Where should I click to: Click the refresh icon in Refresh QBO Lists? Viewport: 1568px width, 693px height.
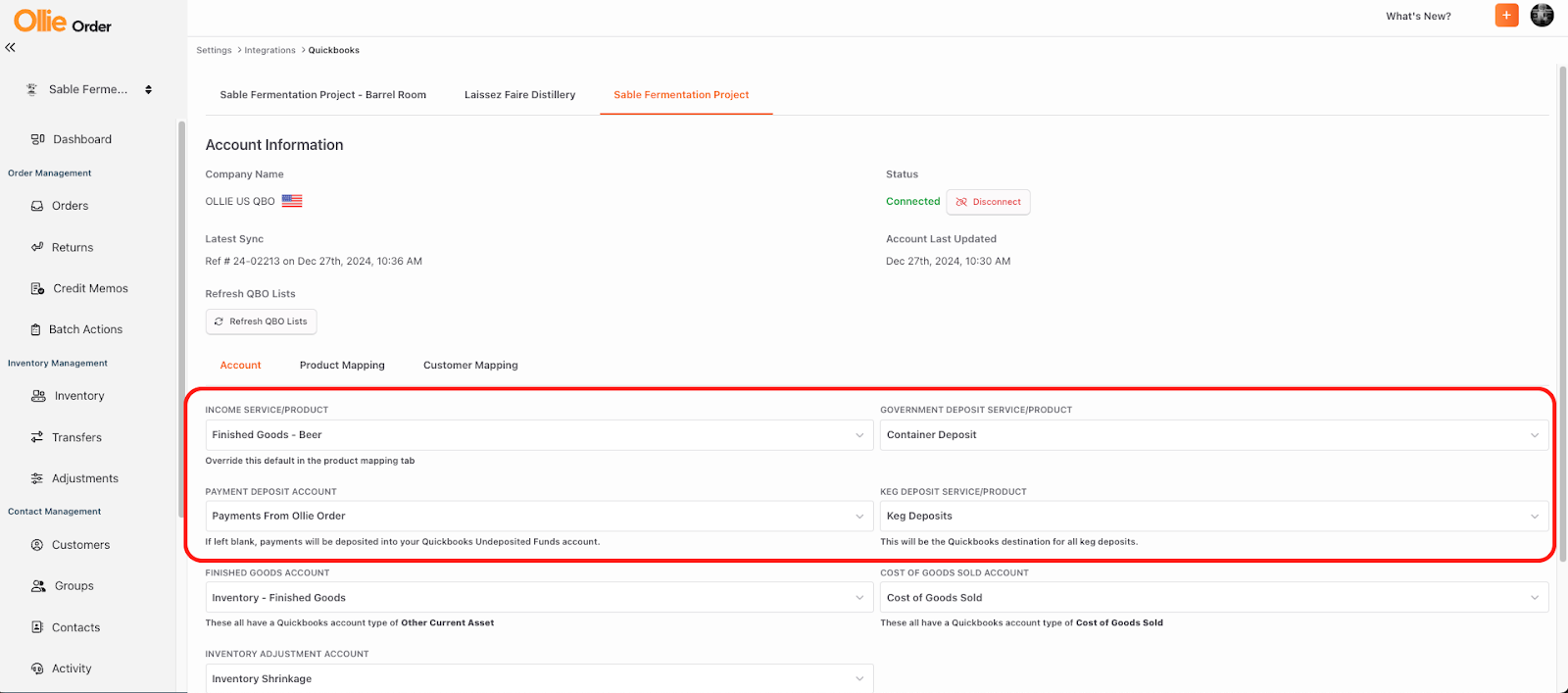[x=219, y=322]
